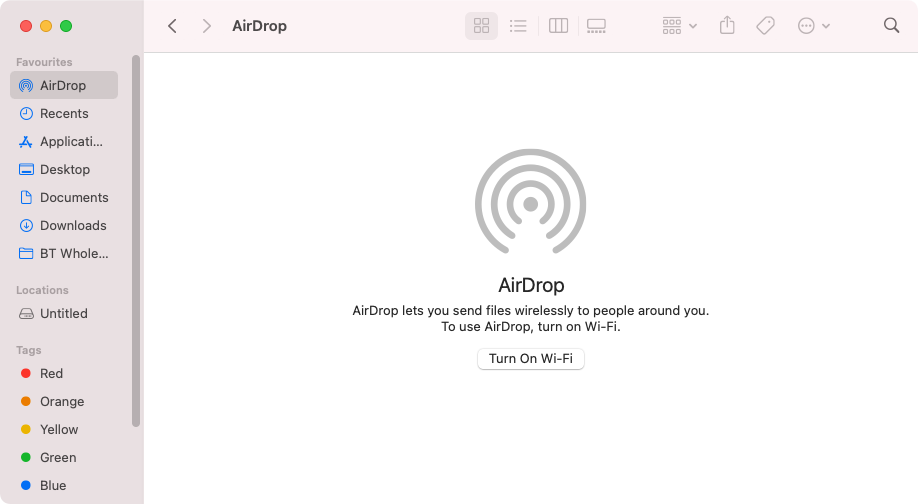The width and height of the screenshot is (918, 504).
Task: Select the Blue tag
Action: tap(64, 486)
